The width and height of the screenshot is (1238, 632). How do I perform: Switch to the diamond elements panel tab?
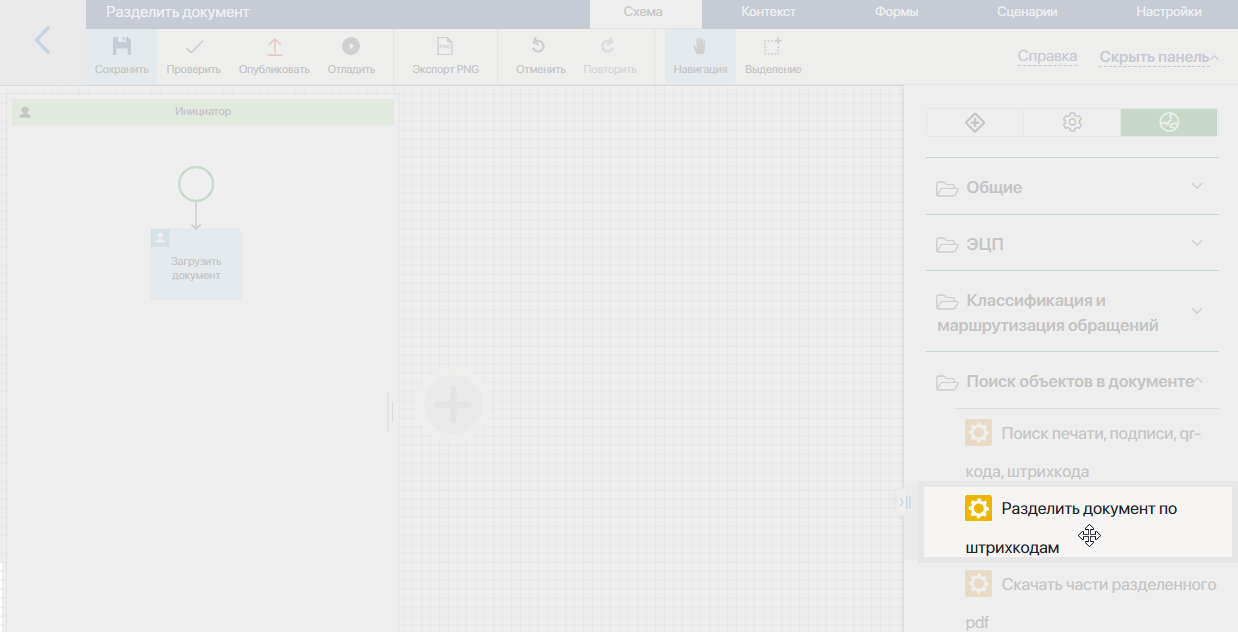[x=975, y=122]
